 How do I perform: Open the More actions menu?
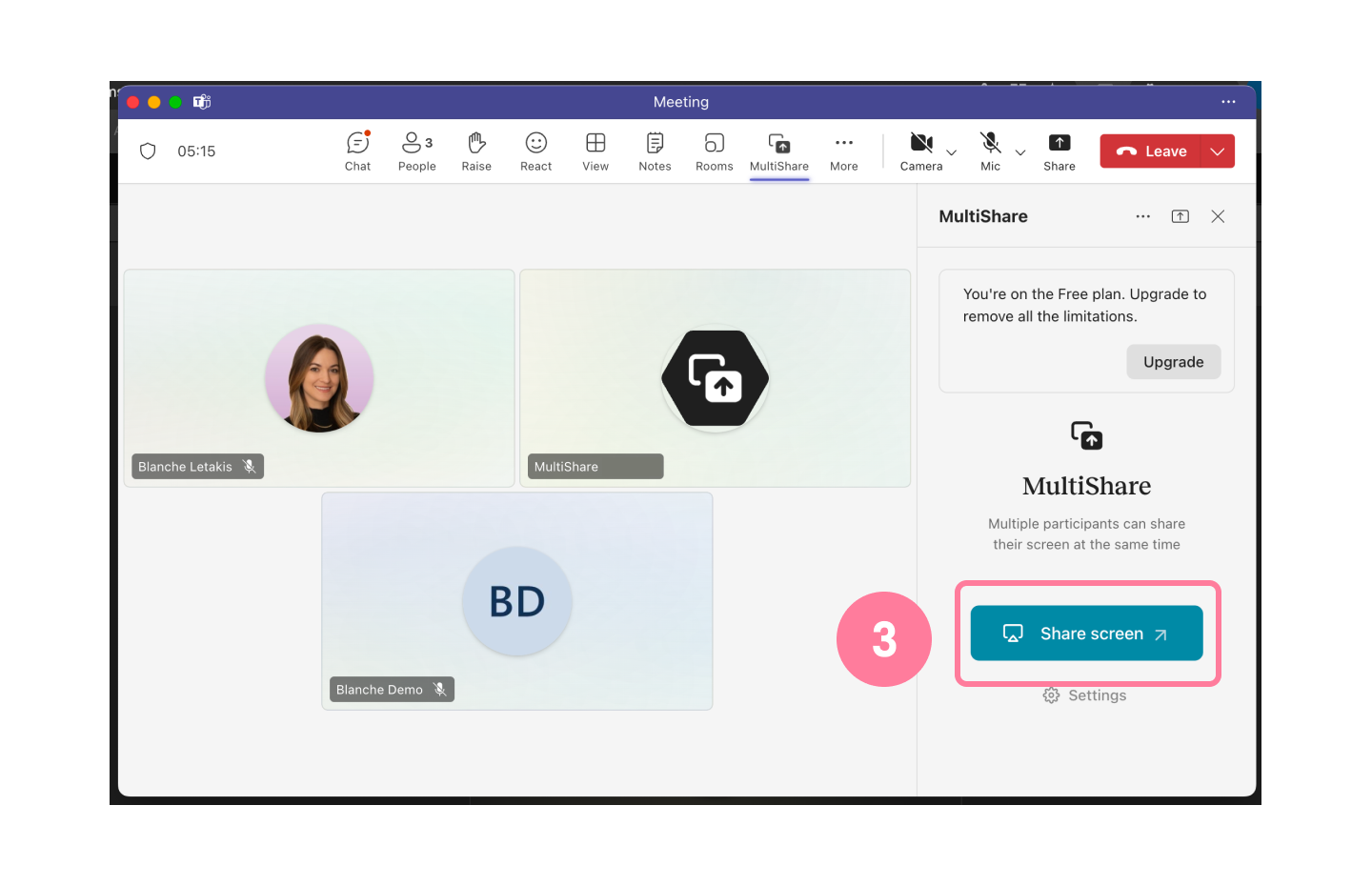tap(843, 151)
